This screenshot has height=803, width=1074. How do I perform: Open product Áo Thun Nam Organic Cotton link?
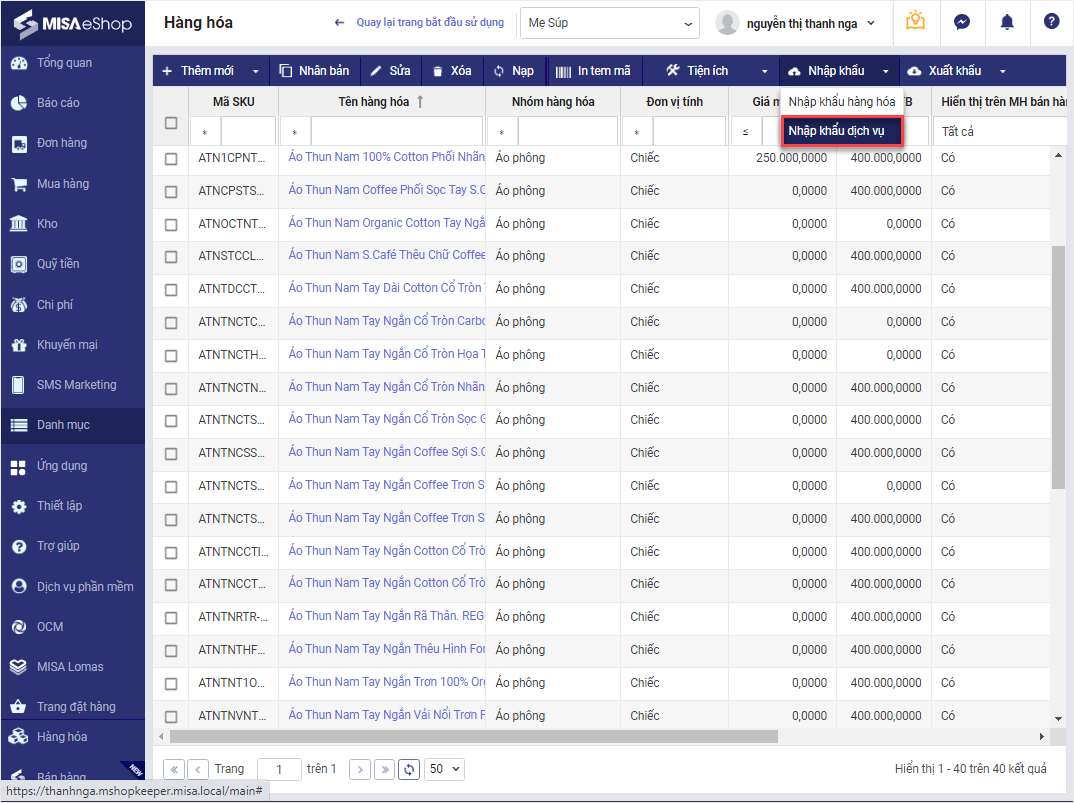[x=386, y=223]
